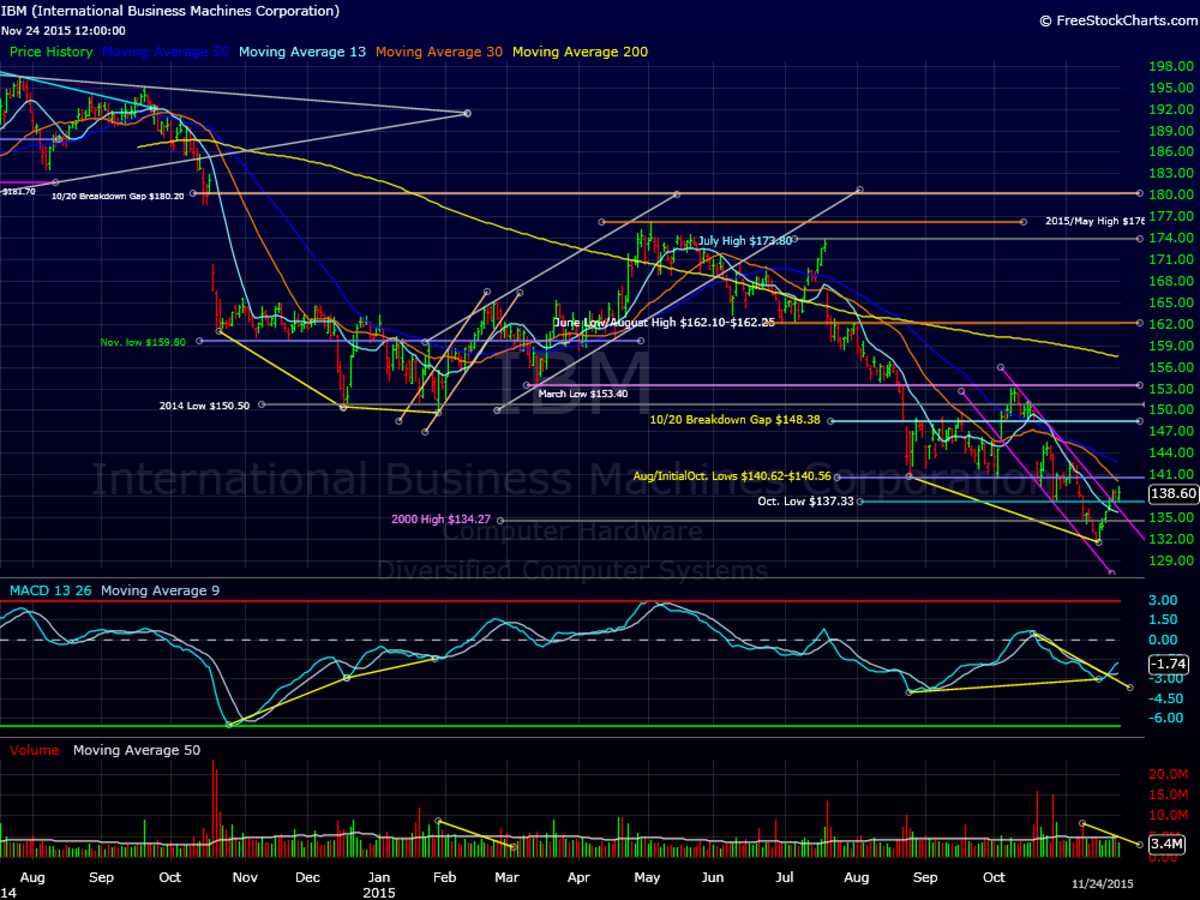The image size is (1200, 900).
Task: Click the Jul month label on time axis
Action: [783, 878]
